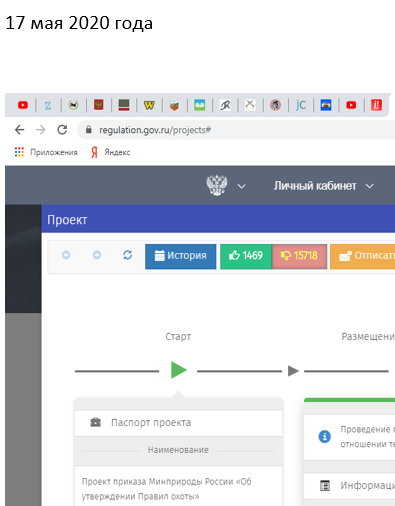Click the blue info icon

click(325, 436)
